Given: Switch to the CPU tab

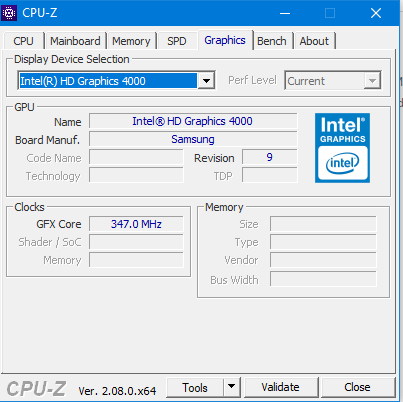Looking at the screenshot, I should tap(23, 41).
